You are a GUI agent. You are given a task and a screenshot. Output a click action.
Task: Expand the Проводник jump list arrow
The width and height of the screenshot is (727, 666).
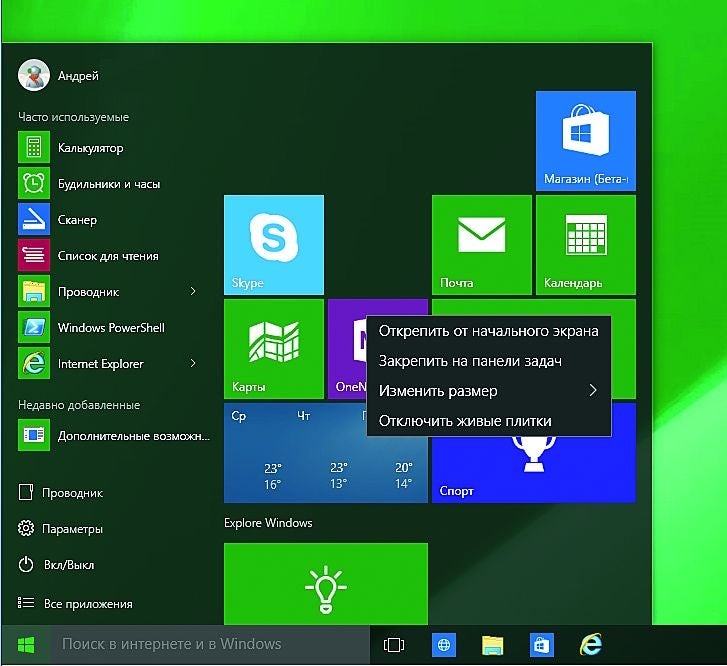click(193, 291)
